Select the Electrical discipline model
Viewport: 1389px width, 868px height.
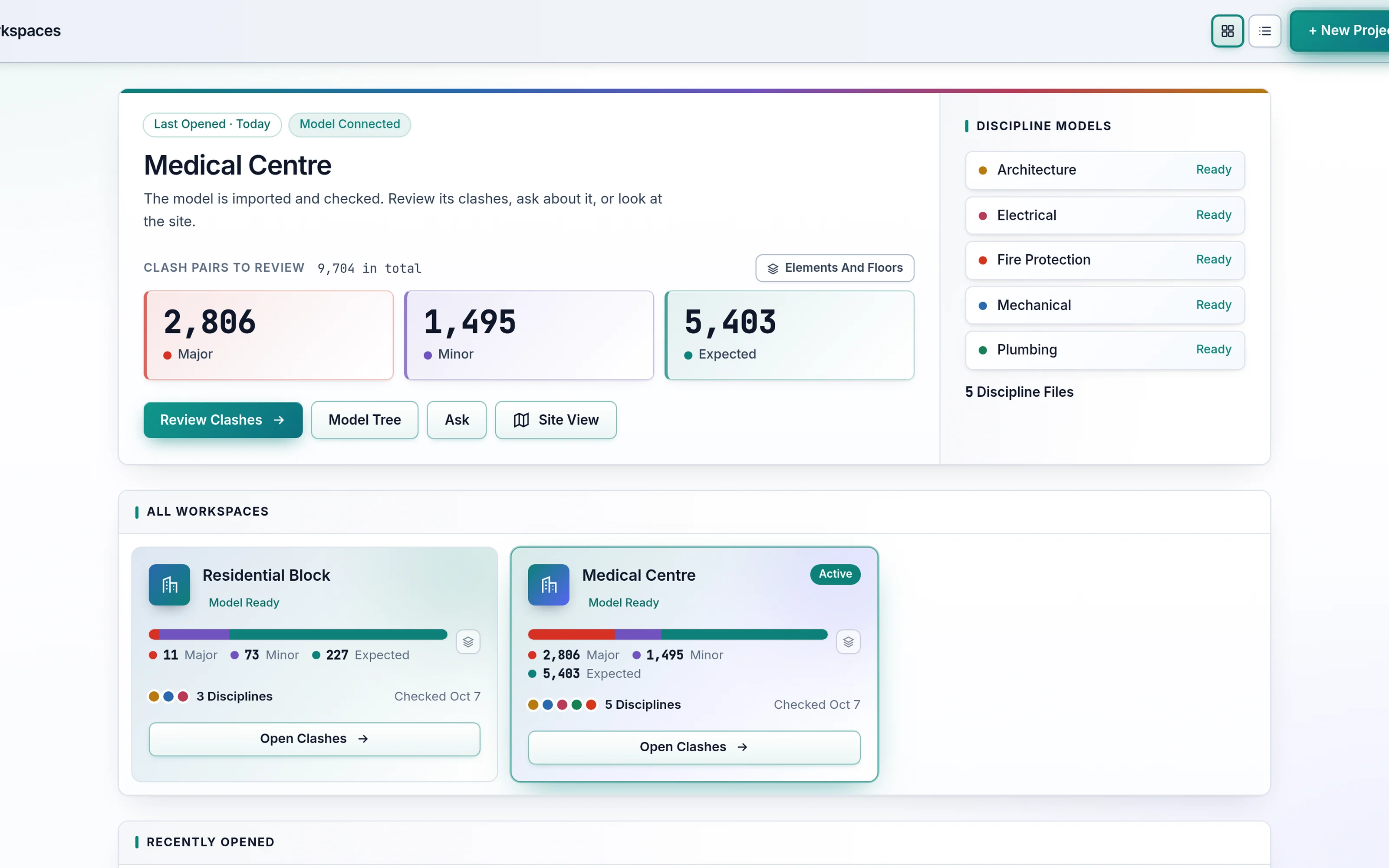click(x=1105, y=215)
